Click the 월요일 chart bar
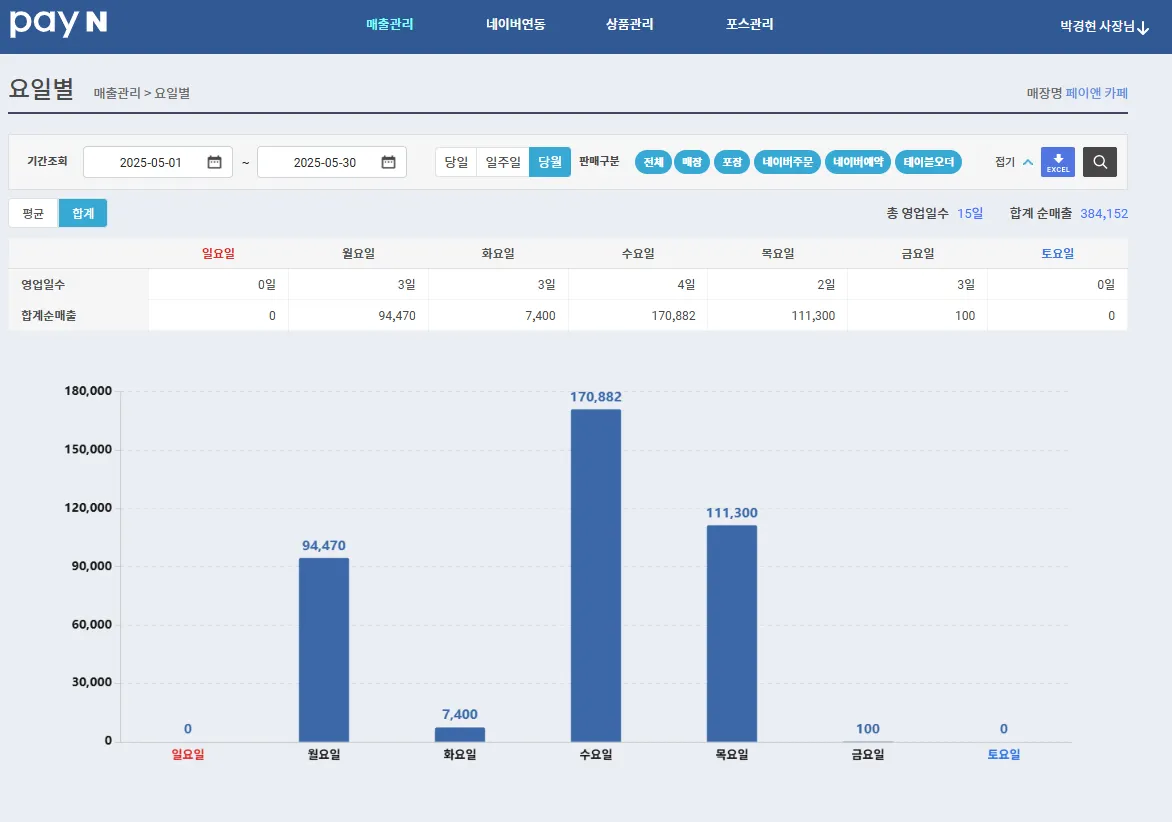Screen dimensions: 1172x822 pyautogui.click(x=324, y=650)
